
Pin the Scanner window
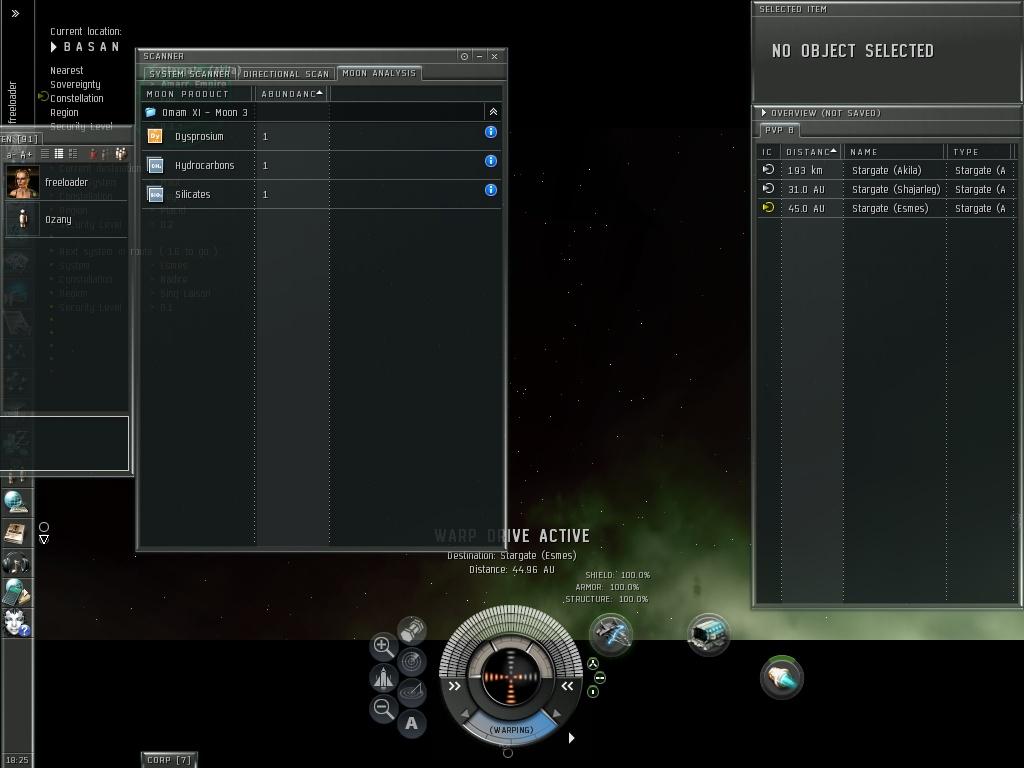pos(464,57)
